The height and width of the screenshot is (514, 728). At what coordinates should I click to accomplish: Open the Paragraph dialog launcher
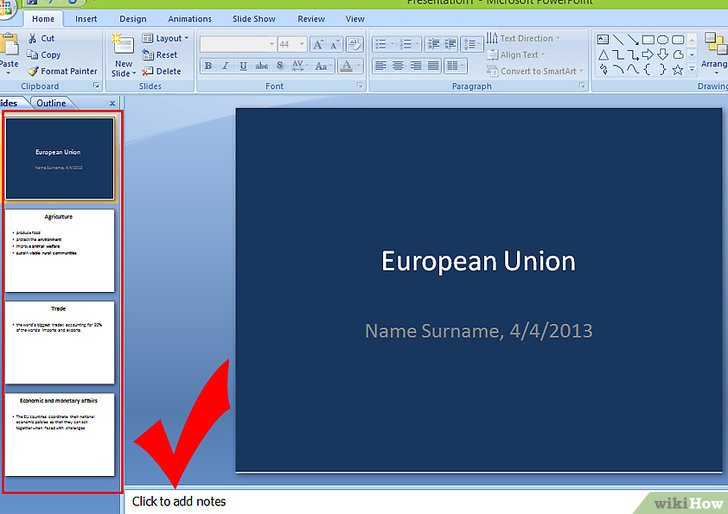[582, 85]
